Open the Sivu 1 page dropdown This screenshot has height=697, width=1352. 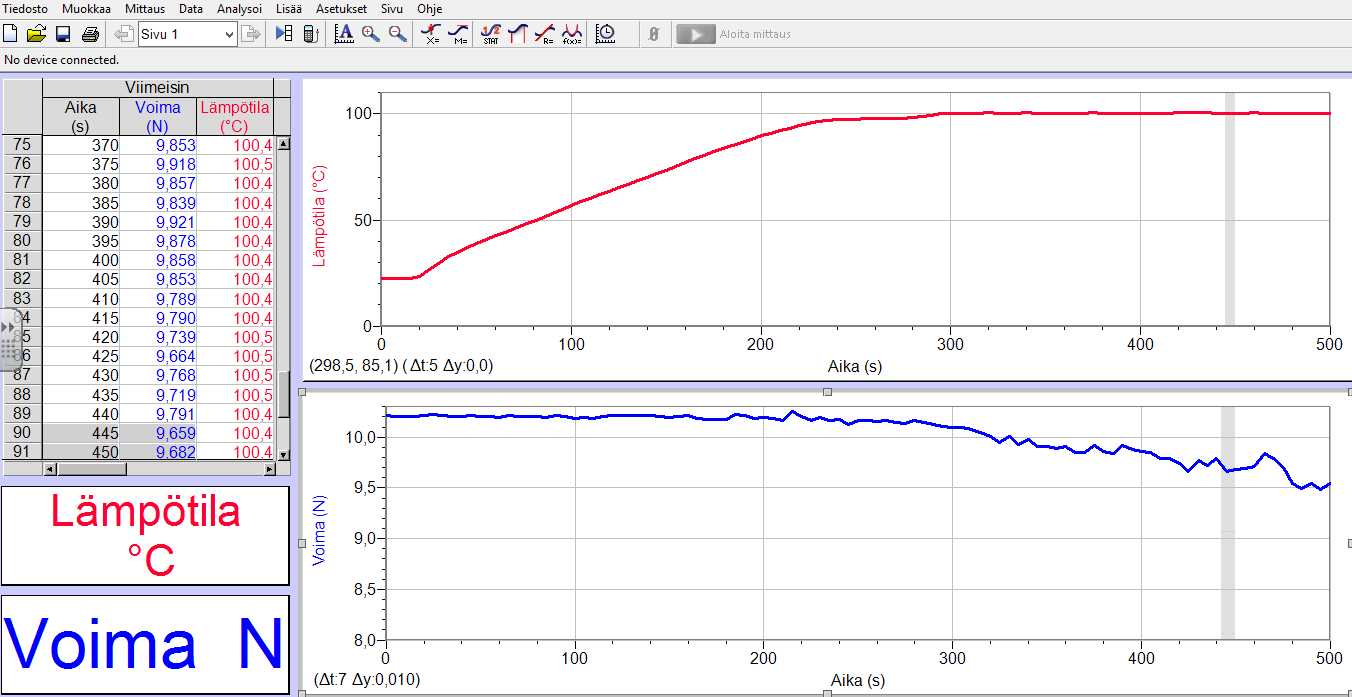(x=229, y=34)
